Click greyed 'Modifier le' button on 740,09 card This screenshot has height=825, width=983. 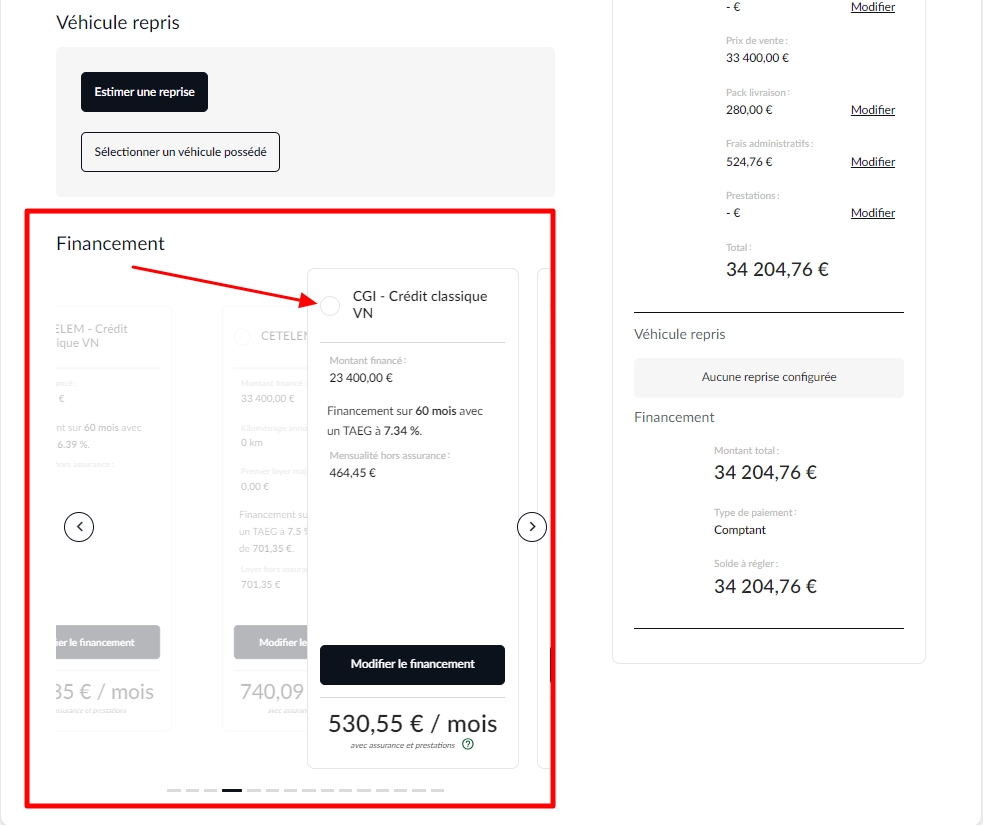coord(271,642)
